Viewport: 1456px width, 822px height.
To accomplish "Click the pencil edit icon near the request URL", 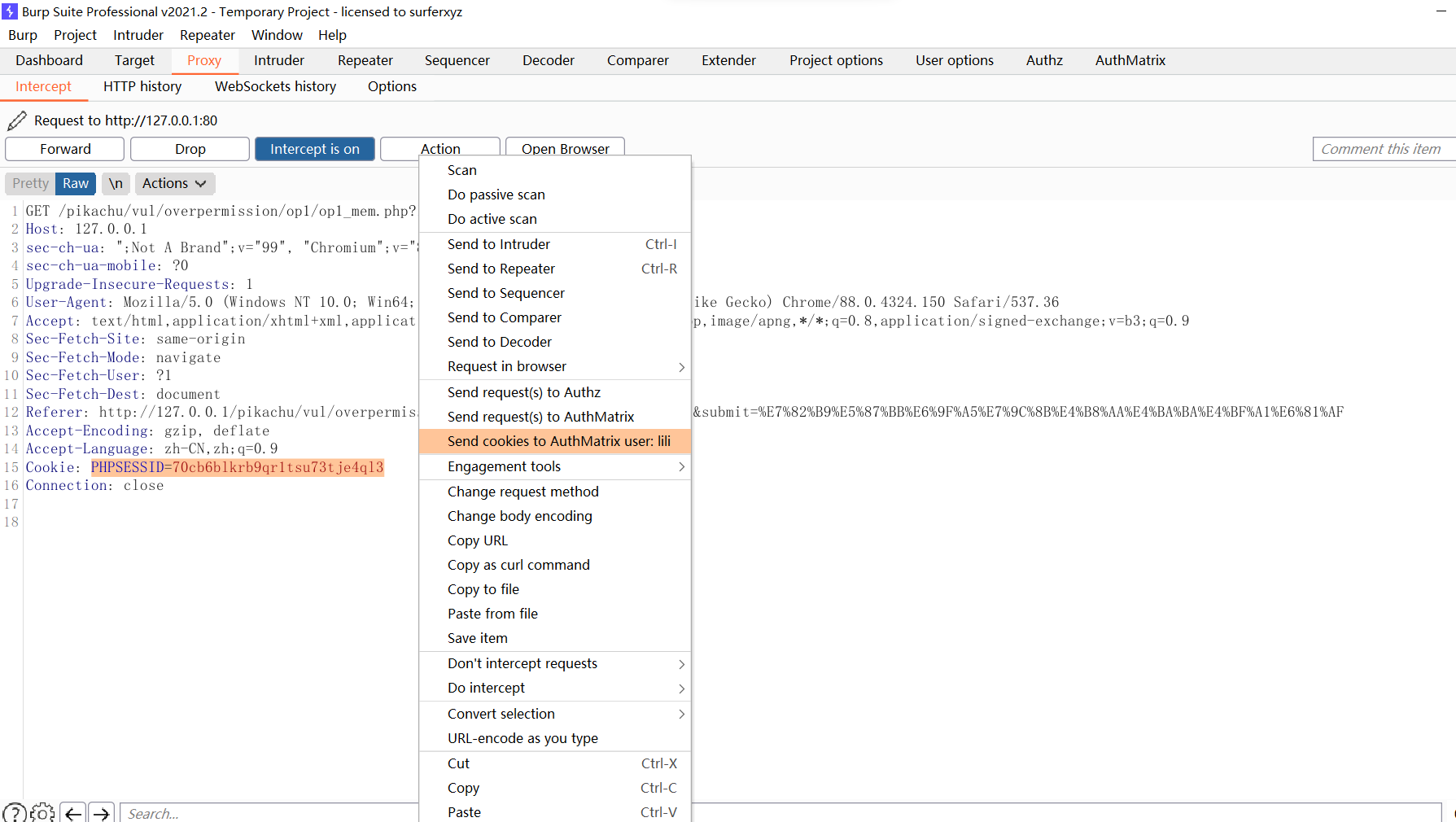I will [16, 120].
